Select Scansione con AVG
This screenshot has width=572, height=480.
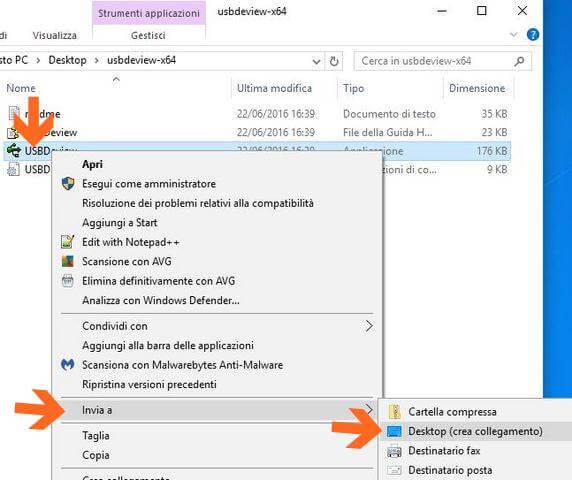click(127, 261)
